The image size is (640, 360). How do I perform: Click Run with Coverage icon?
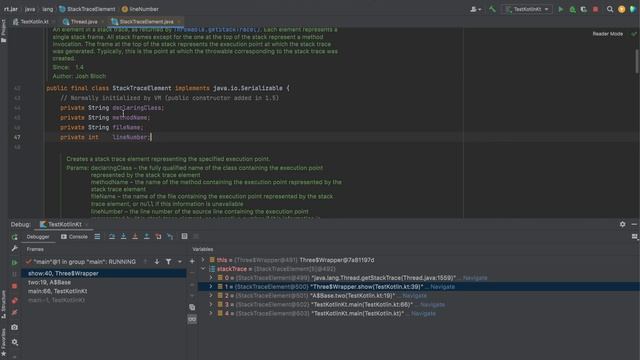pyautogui.click(x=584, y=9)
